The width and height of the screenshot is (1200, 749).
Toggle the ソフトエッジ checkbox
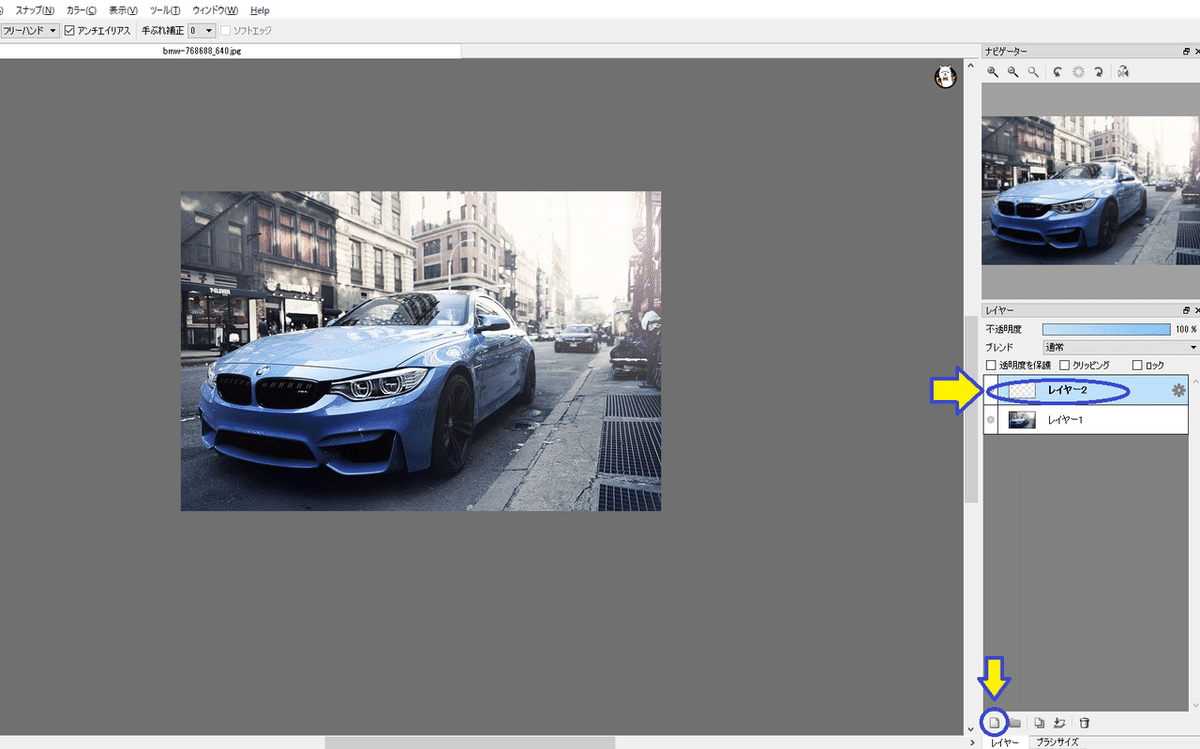pyautogui.click(x=225, y=31)
